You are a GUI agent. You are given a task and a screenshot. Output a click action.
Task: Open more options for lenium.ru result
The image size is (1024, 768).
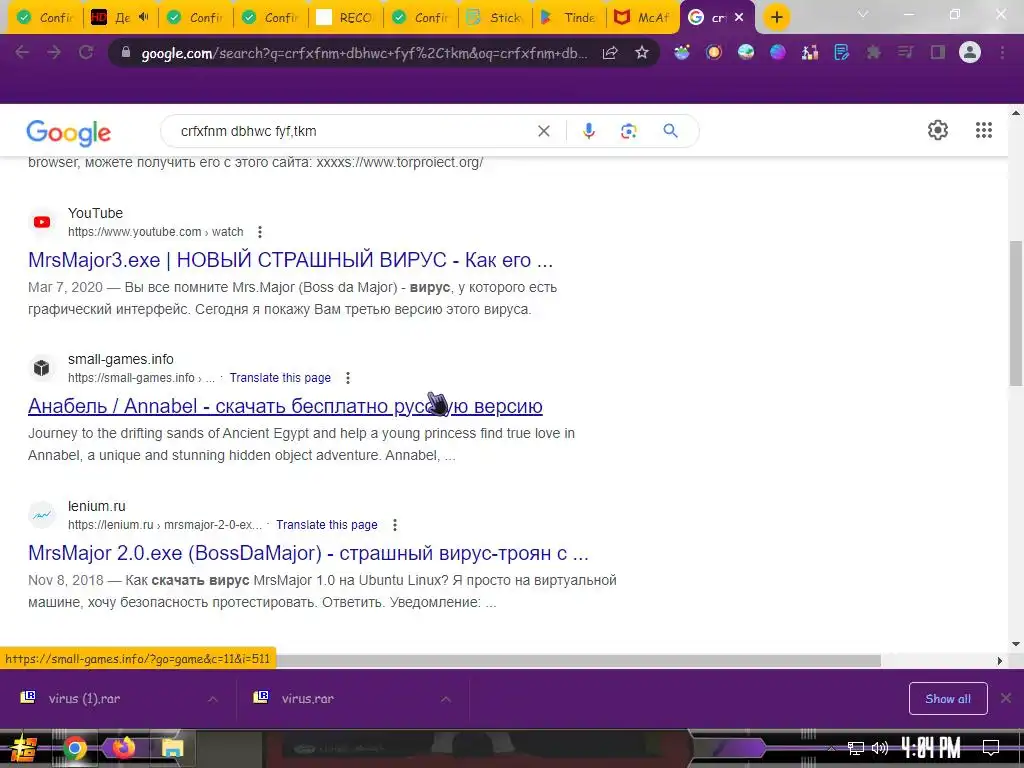point(394,525)
